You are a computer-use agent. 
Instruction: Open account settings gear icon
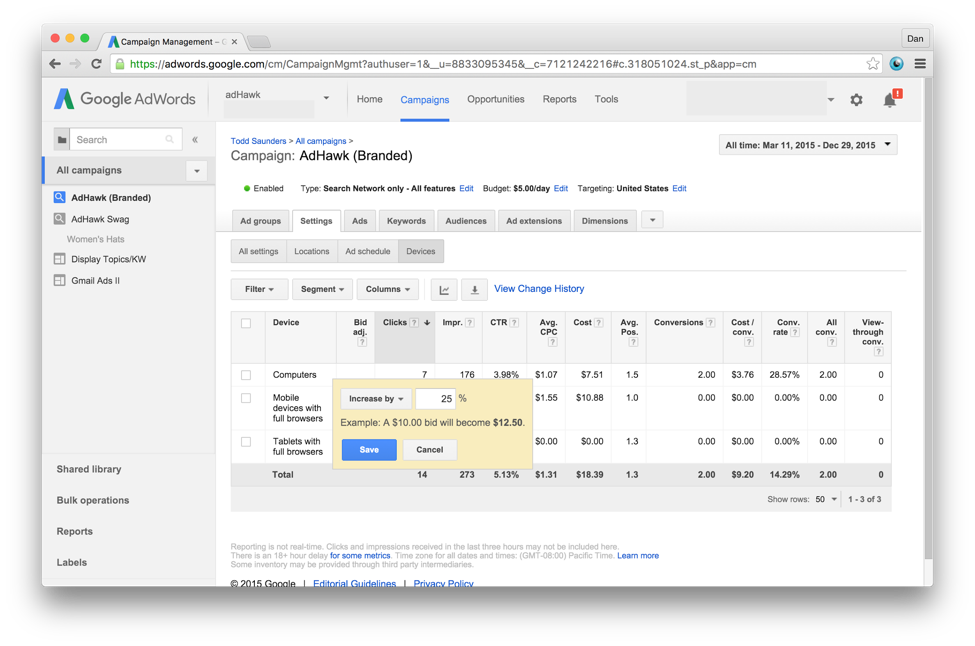856,99
